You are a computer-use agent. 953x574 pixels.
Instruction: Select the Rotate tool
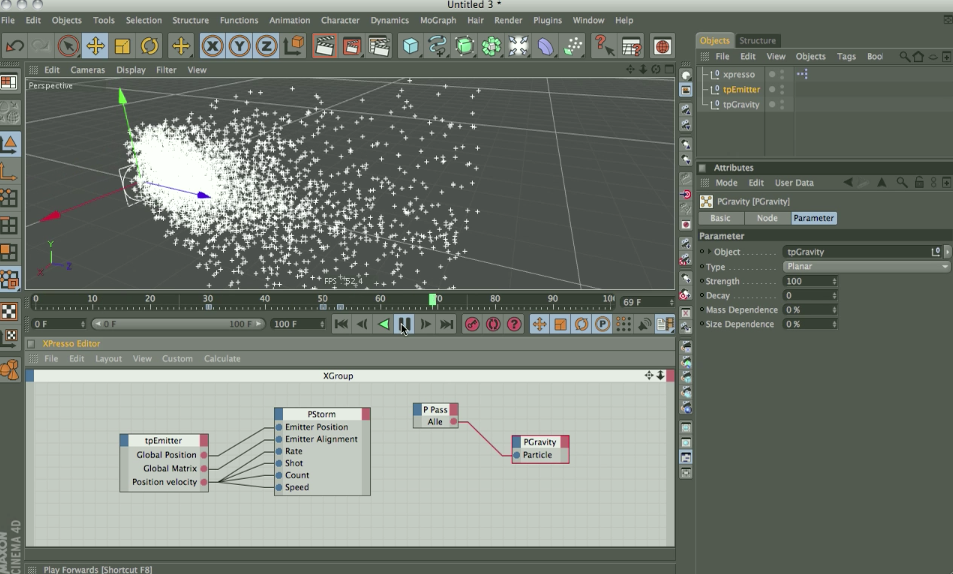click(x=149, y=46)
